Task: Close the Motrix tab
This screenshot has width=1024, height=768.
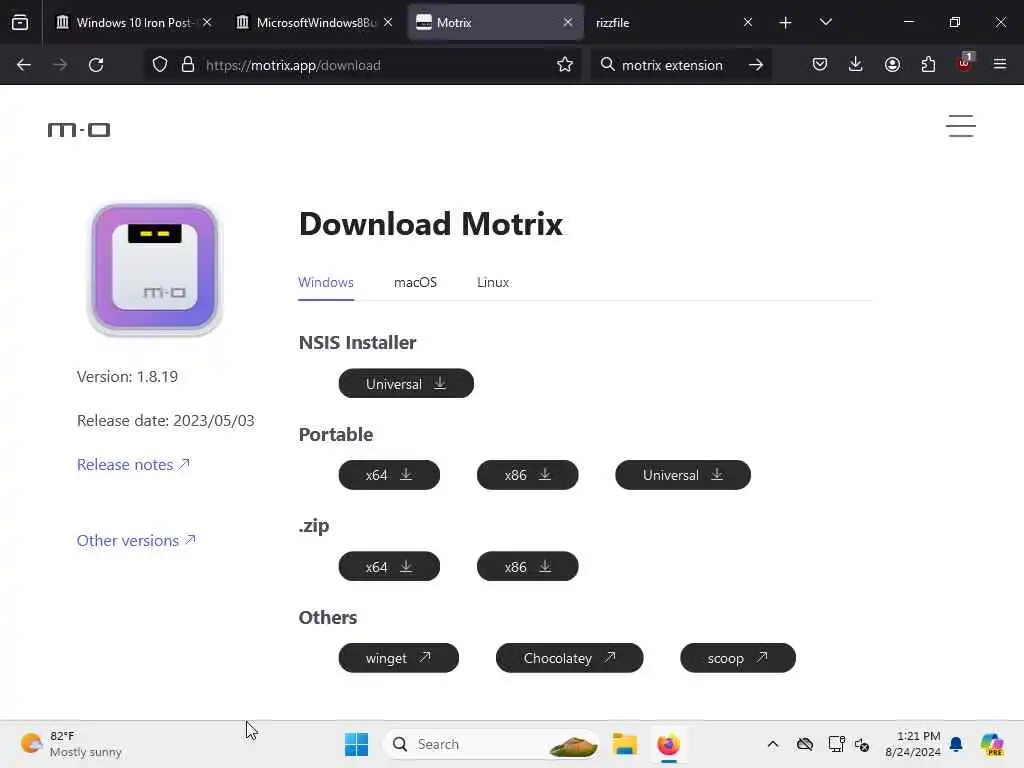Action: point(568,22)
